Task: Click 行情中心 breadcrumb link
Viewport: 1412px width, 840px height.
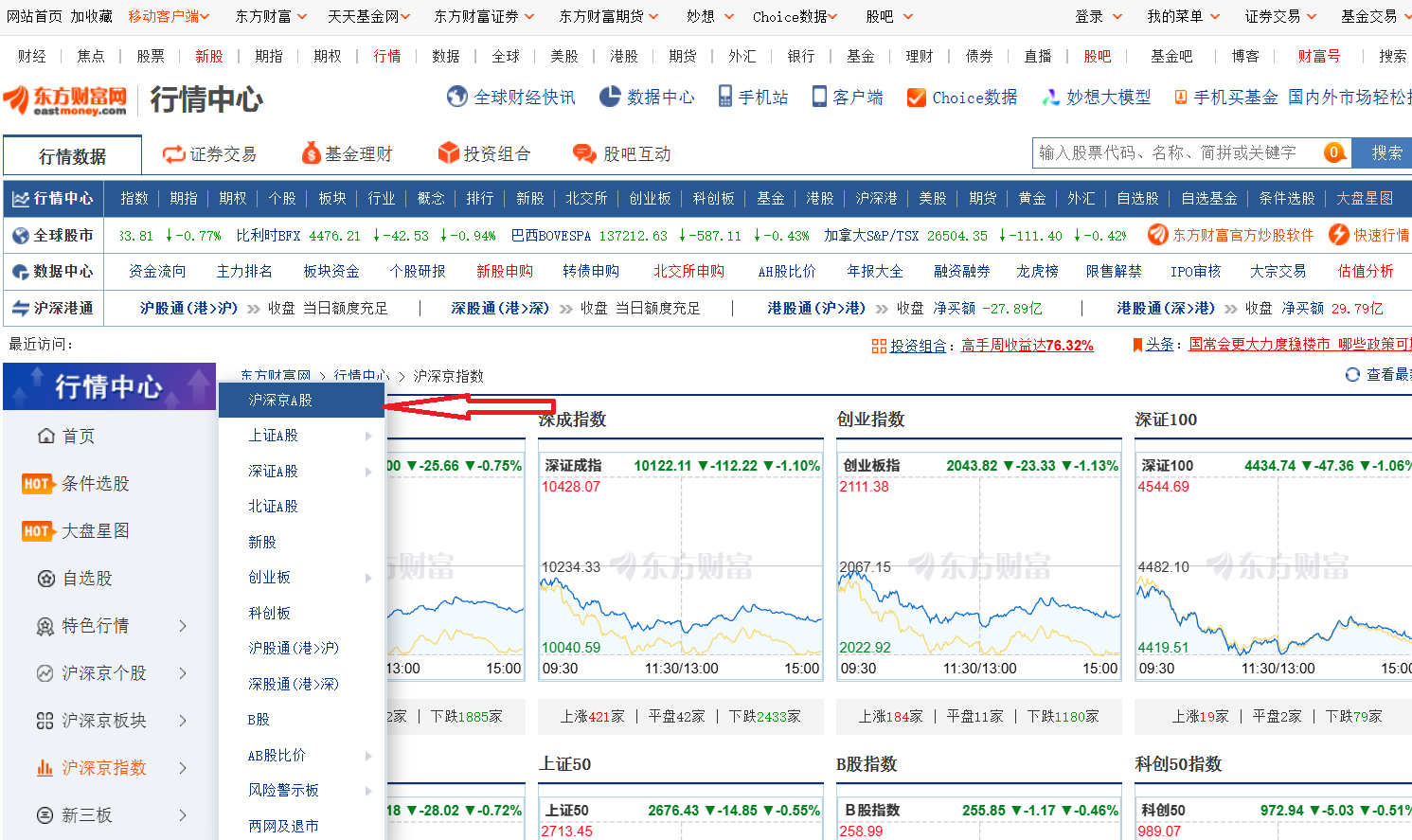Action: pos(361,376)
